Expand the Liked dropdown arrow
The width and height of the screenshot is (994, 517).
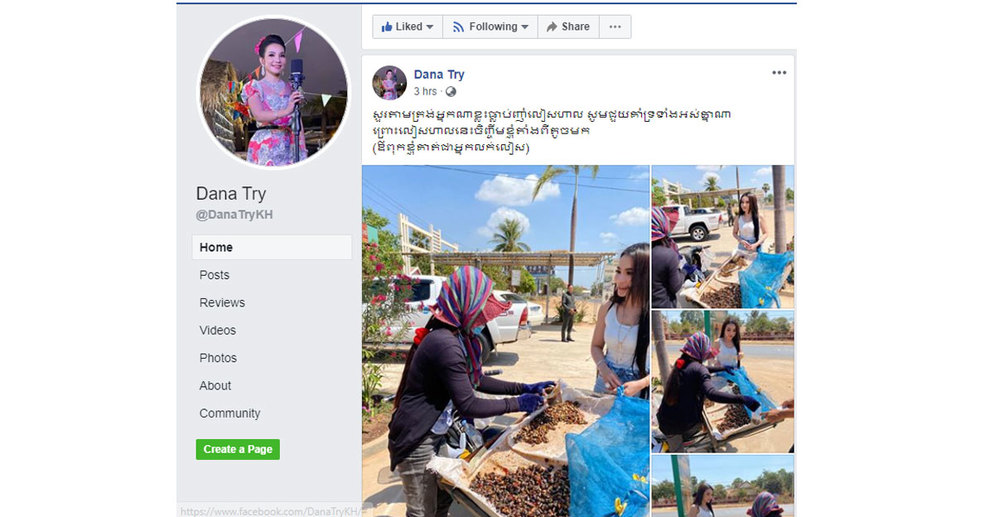pyautogui.click(x=430, y=27)
